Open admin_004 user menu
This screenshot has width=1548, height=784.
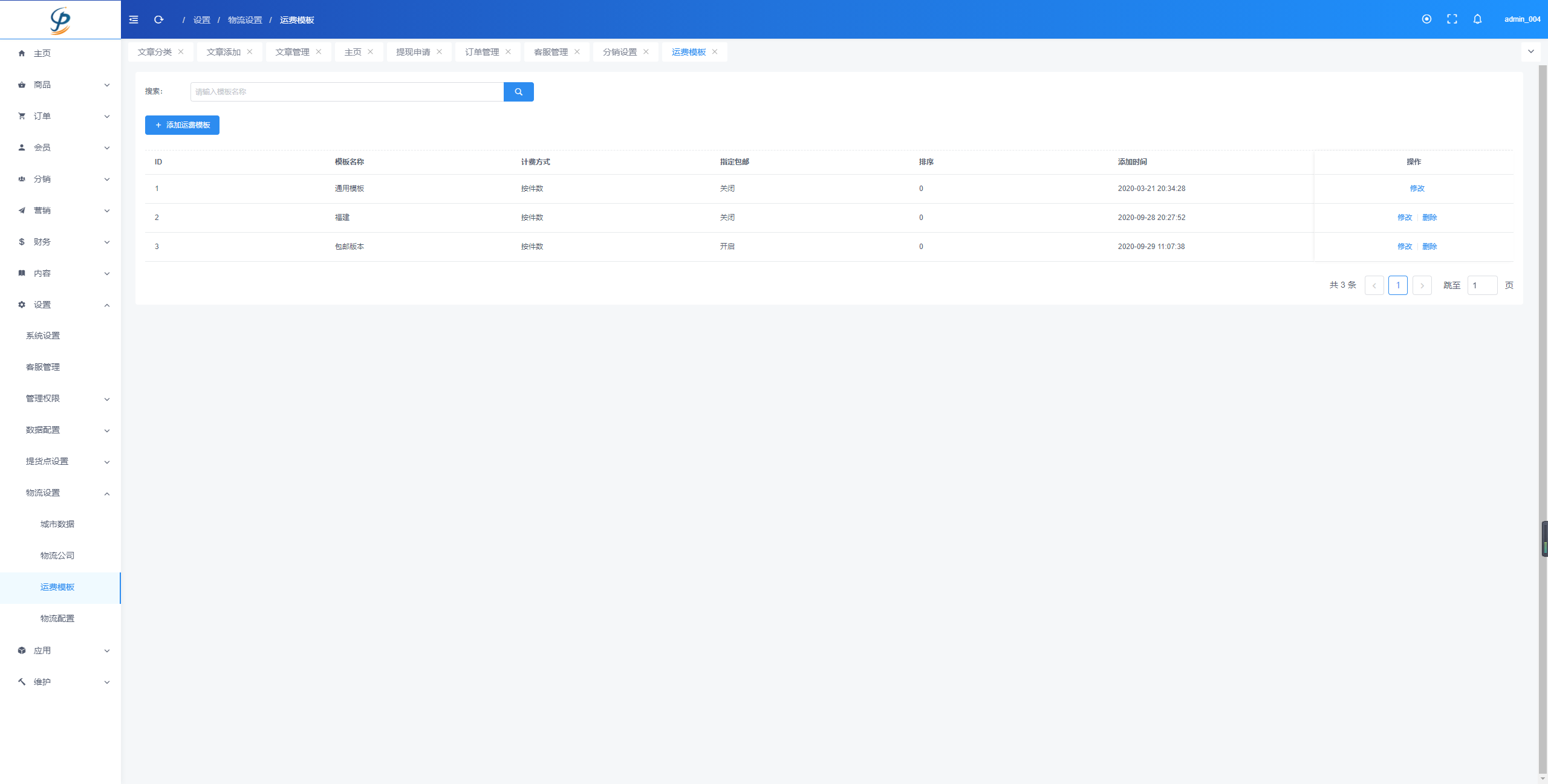[x=1522, y=19]
